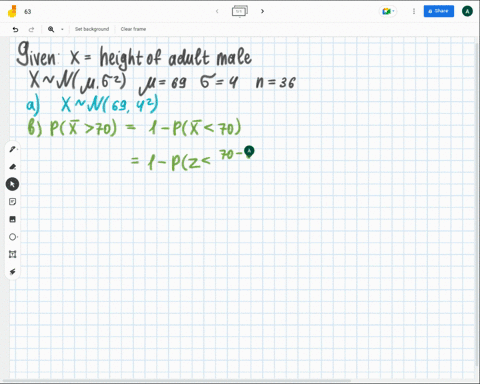Select the Eraser tool
Viewport: 480px width, 384px height.
coord(13,167)
